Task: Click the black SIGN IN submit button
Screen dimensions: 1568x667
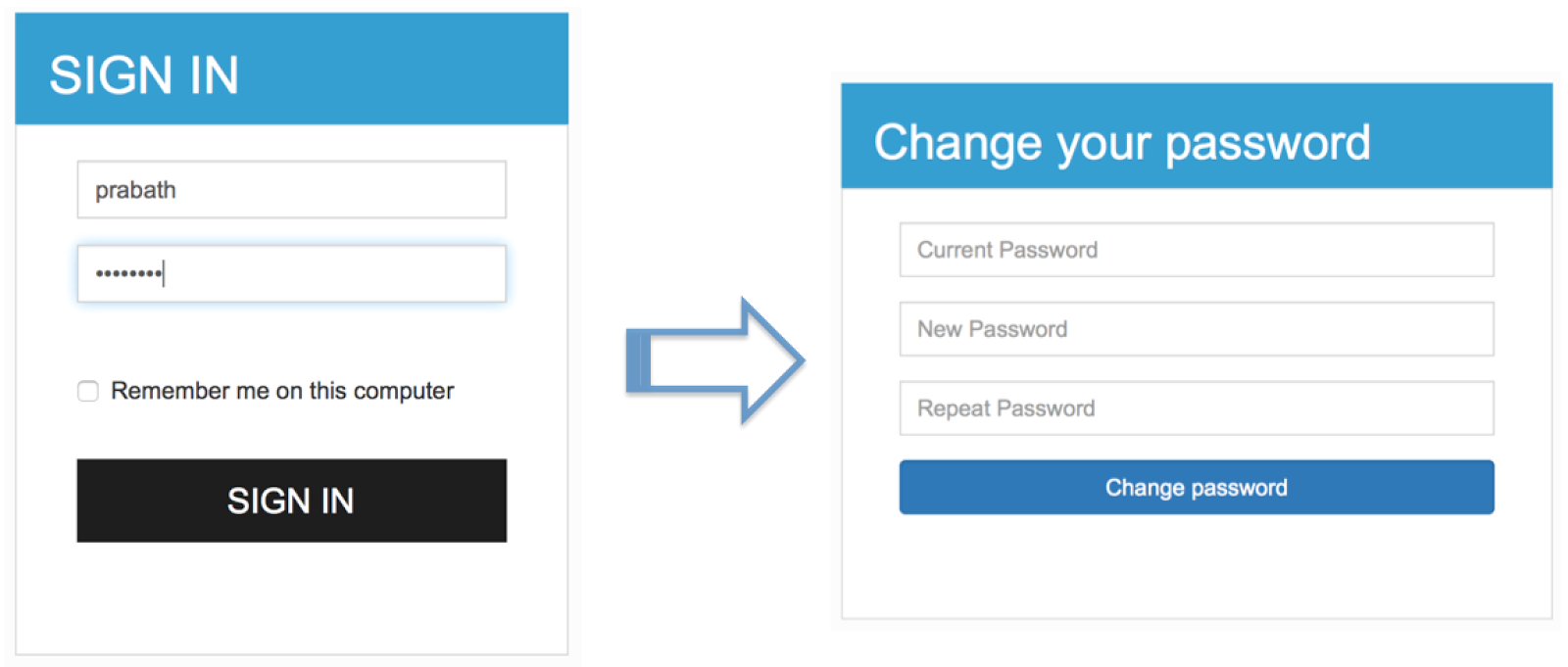Action: 290,500
